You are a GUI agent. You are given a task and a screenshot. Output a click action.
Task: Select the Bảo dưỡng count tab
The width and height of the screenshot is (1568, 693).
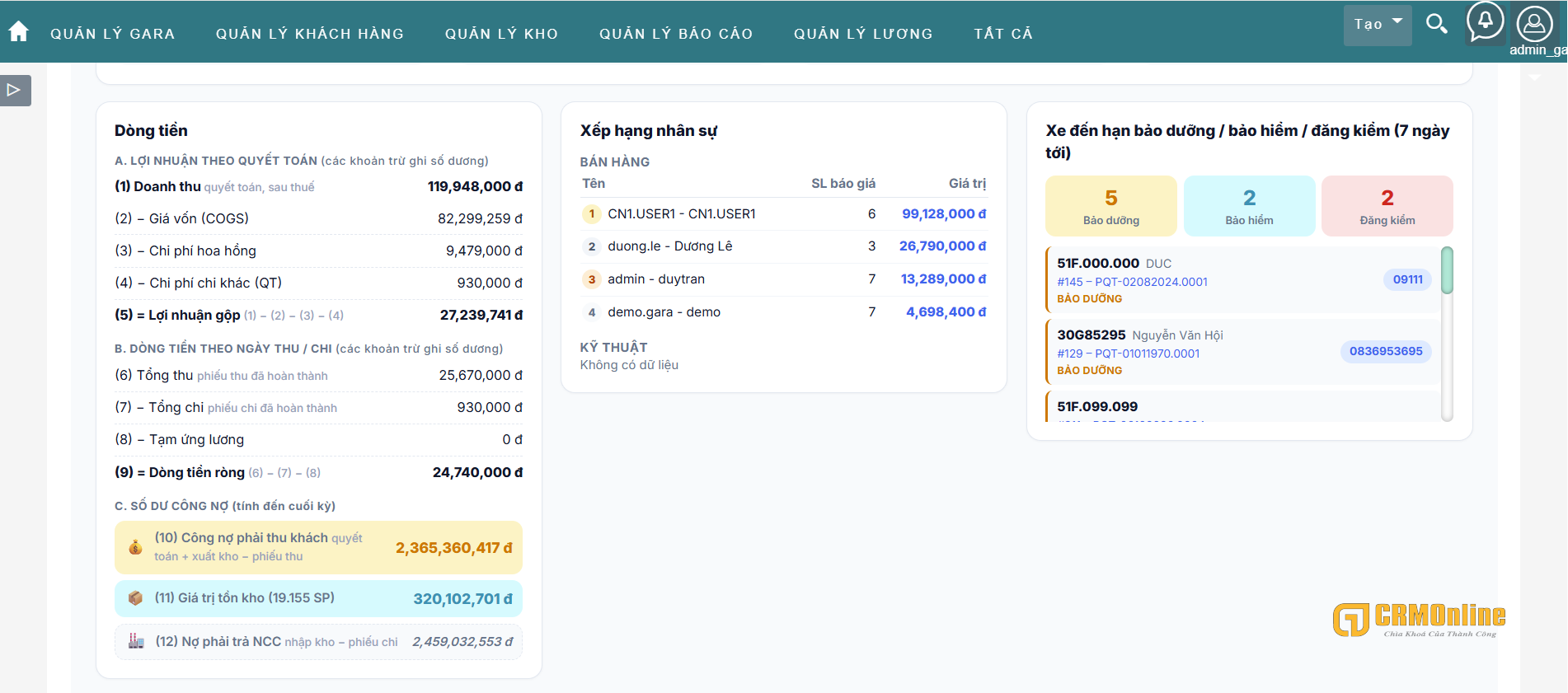click(1111, 206)
